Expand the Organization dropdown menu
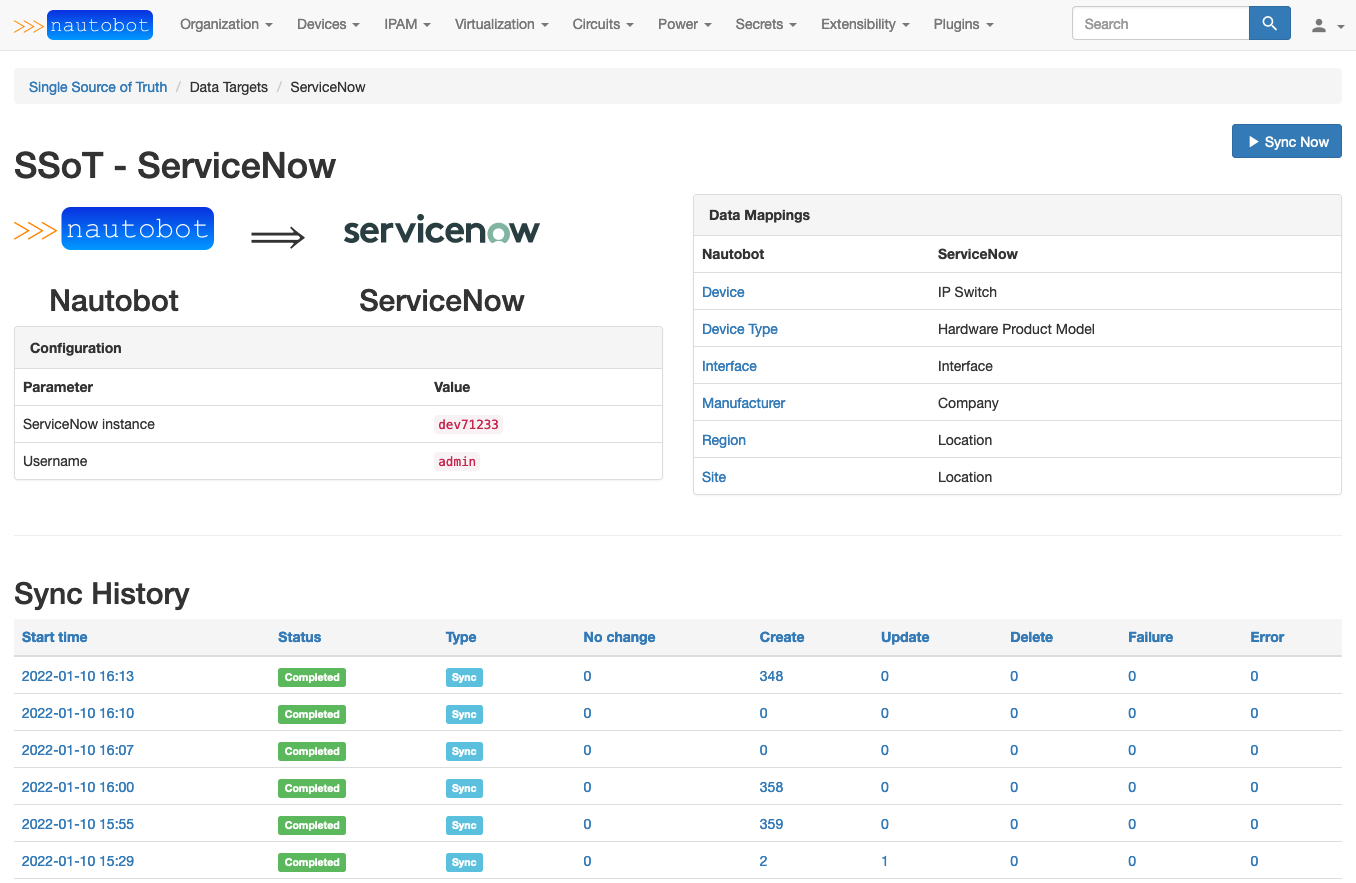Screen dimensions: 1356x883 [226, 24]
